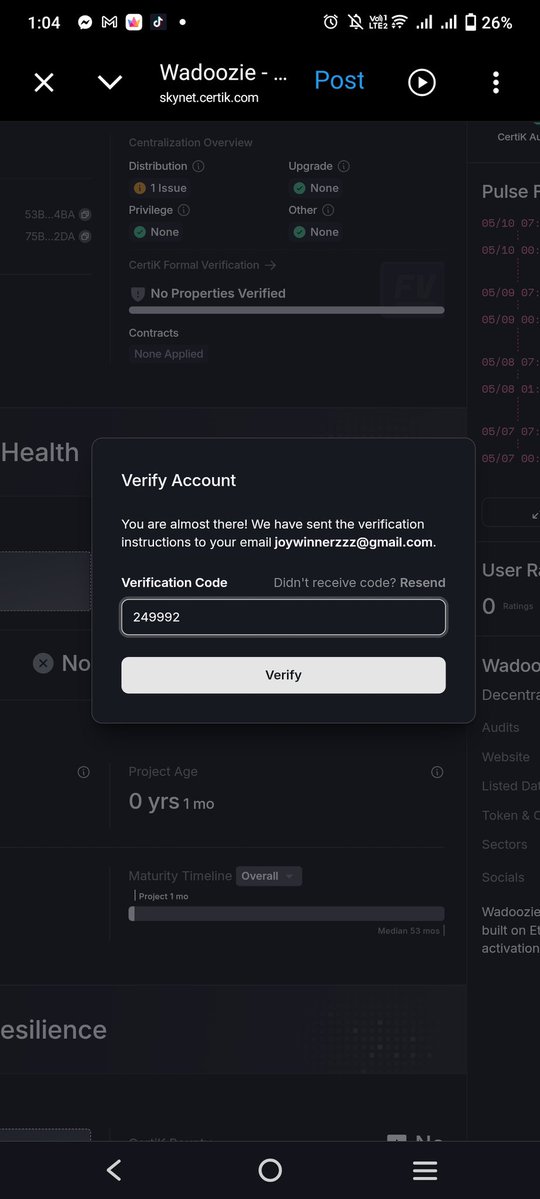Close the in-app browser with X
Viewport: 540px width, 1199px height.
[44, 83]
